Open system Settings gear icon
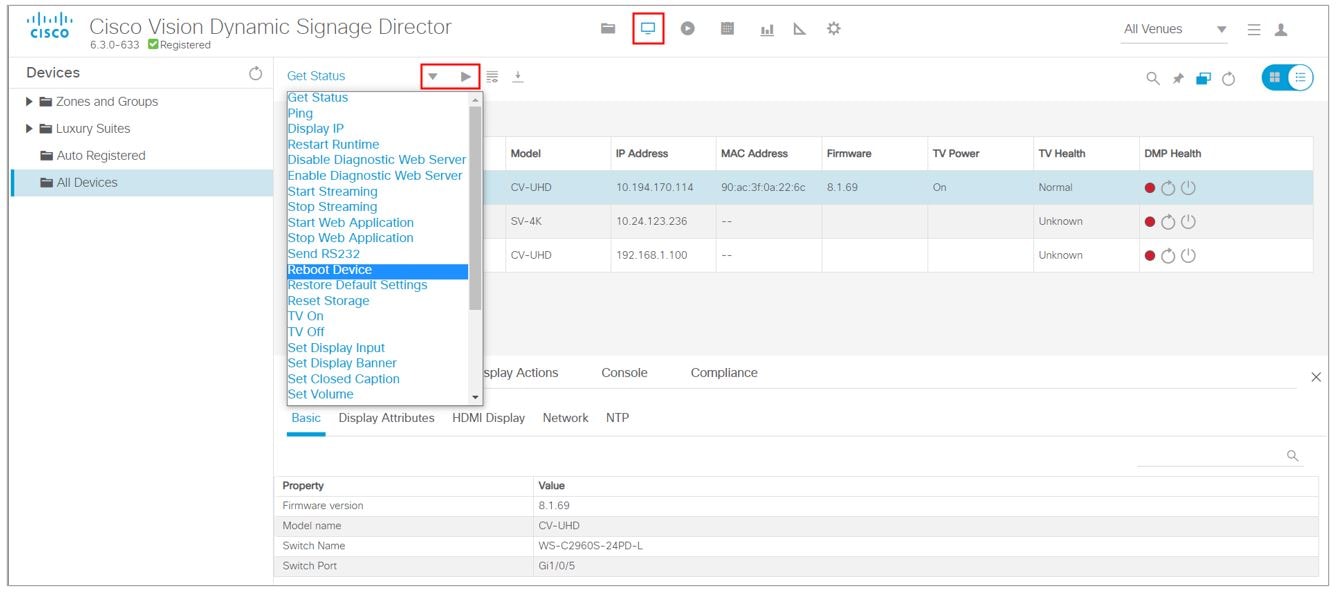 834,28
